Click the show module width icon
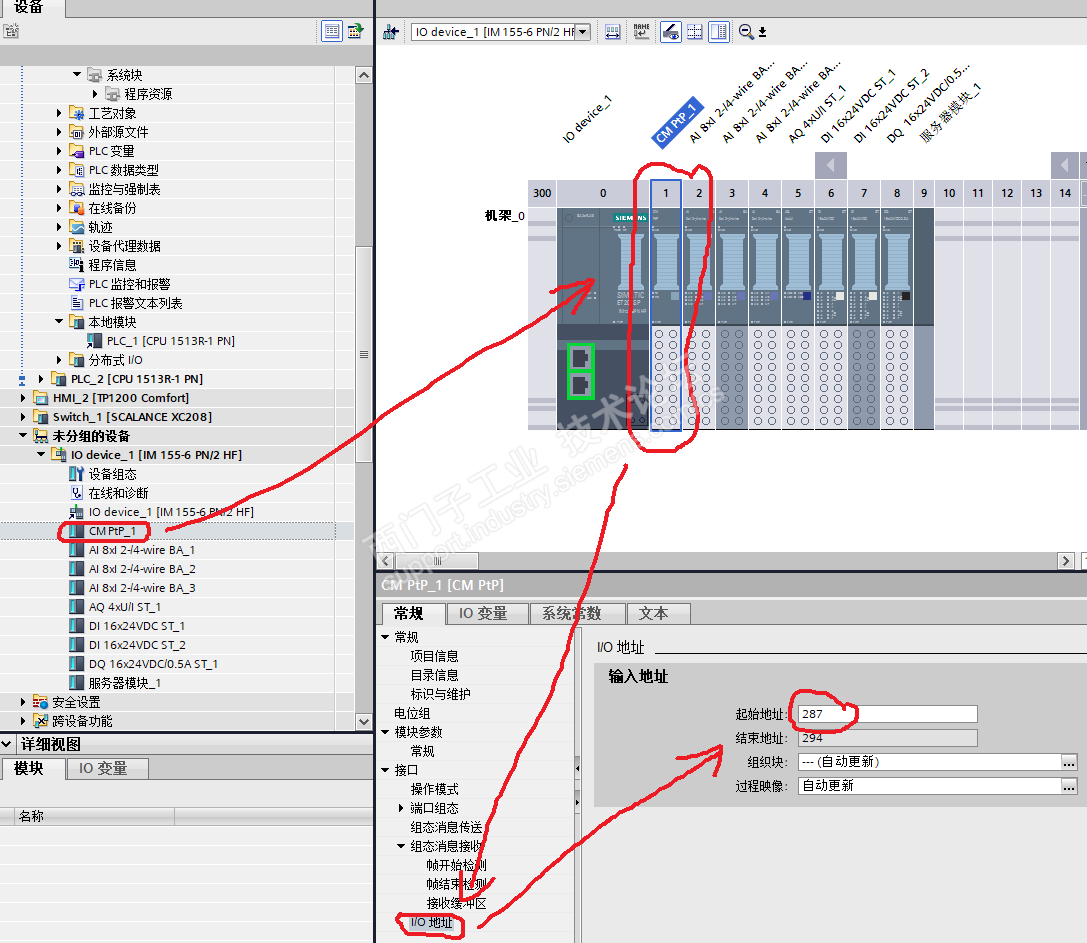Screen dimensions: 1087x943 point(613,32)
